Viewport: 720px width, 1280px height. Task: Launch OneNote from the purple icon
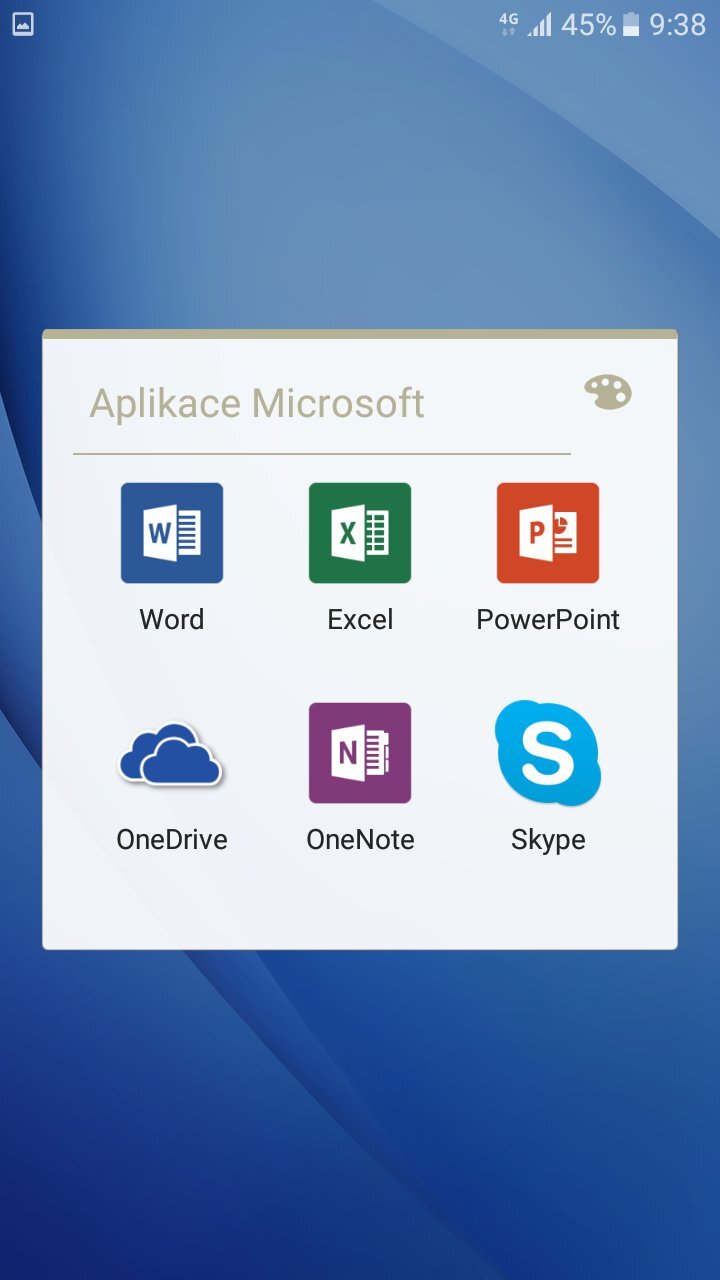click(x=360, y=753)
